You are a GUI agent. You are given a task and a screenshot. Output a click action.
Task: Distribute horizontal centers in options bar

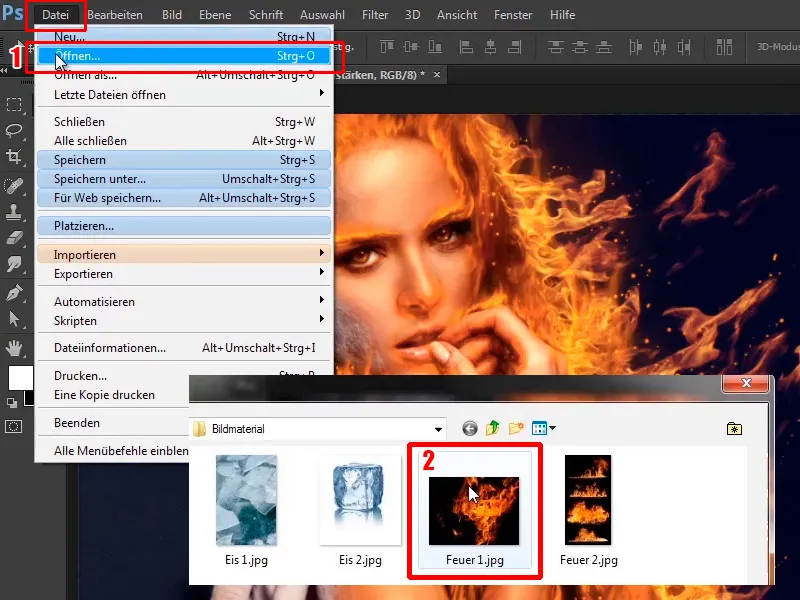tap(660, 47)
